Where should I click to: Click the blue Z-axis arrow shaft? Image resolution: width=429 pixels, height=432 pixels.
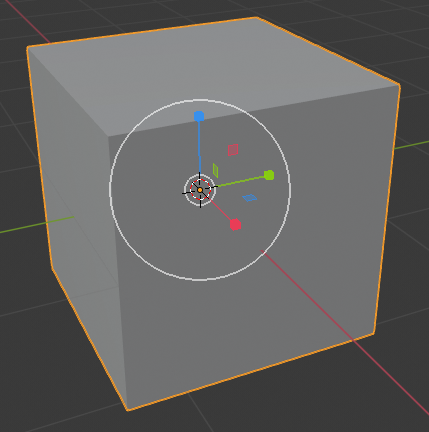199,147
